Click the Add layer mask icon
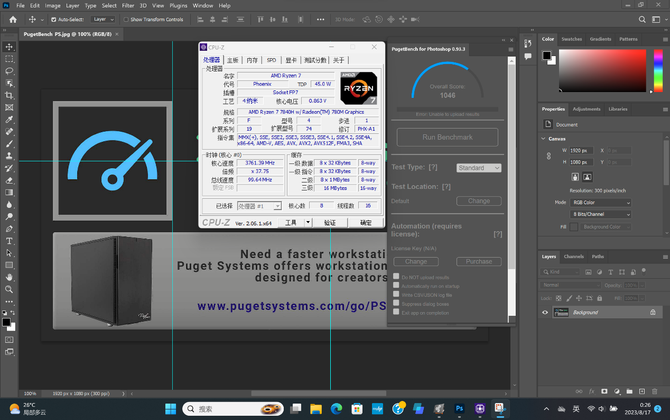Viewport: 670px width, 420px height. click(604, 391)
